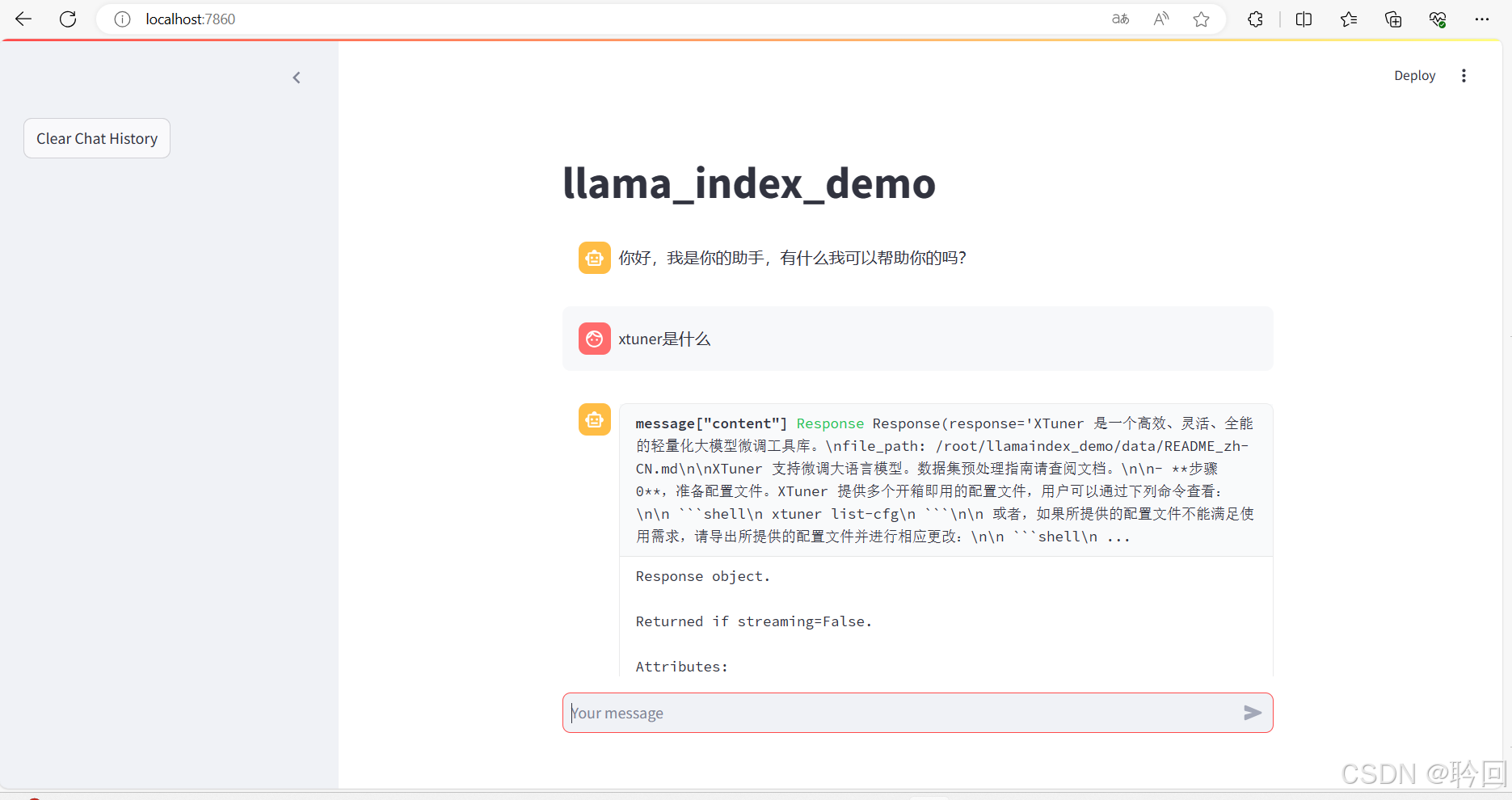Screen dimensions: 1512x800
Task: Open the Collections icon in browser toolbar
Action: click(x=1348, y=19)
